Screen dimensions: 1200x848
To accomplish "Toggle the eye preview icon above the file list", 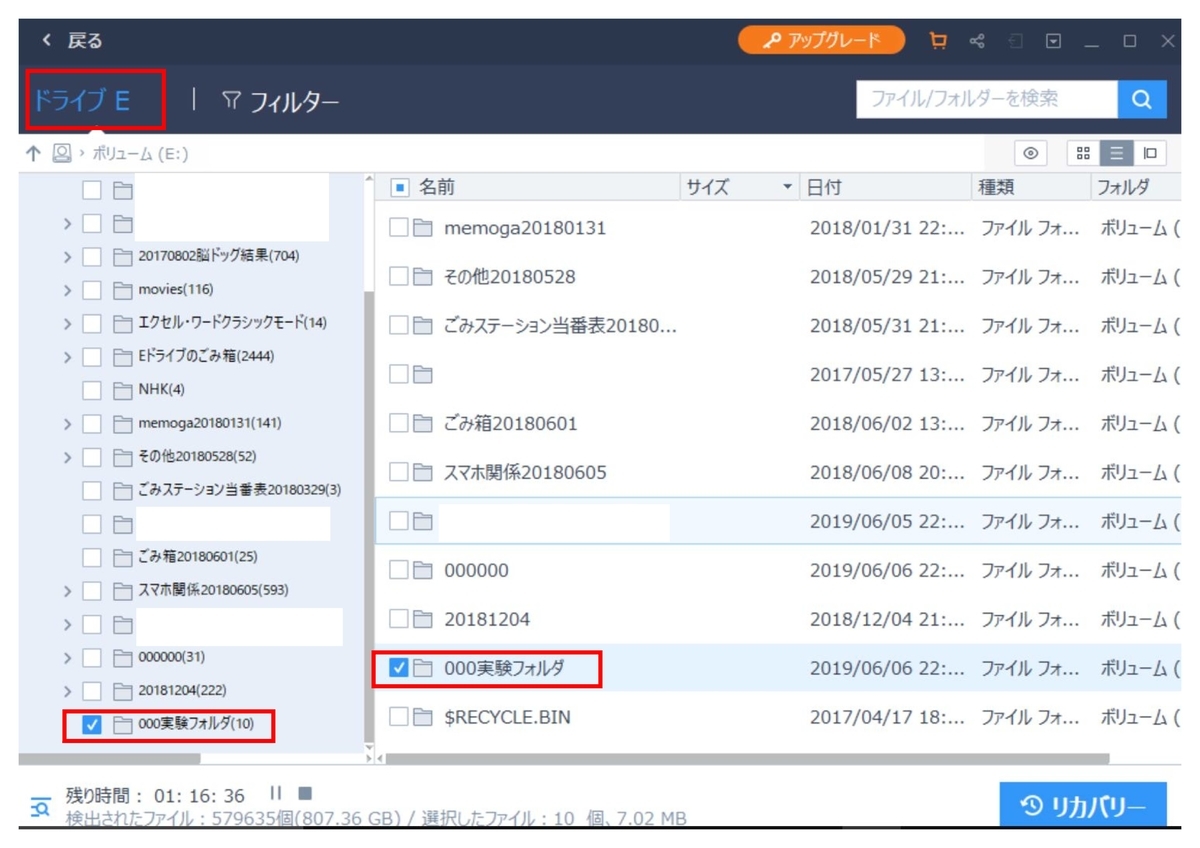I will point(1031,154).
